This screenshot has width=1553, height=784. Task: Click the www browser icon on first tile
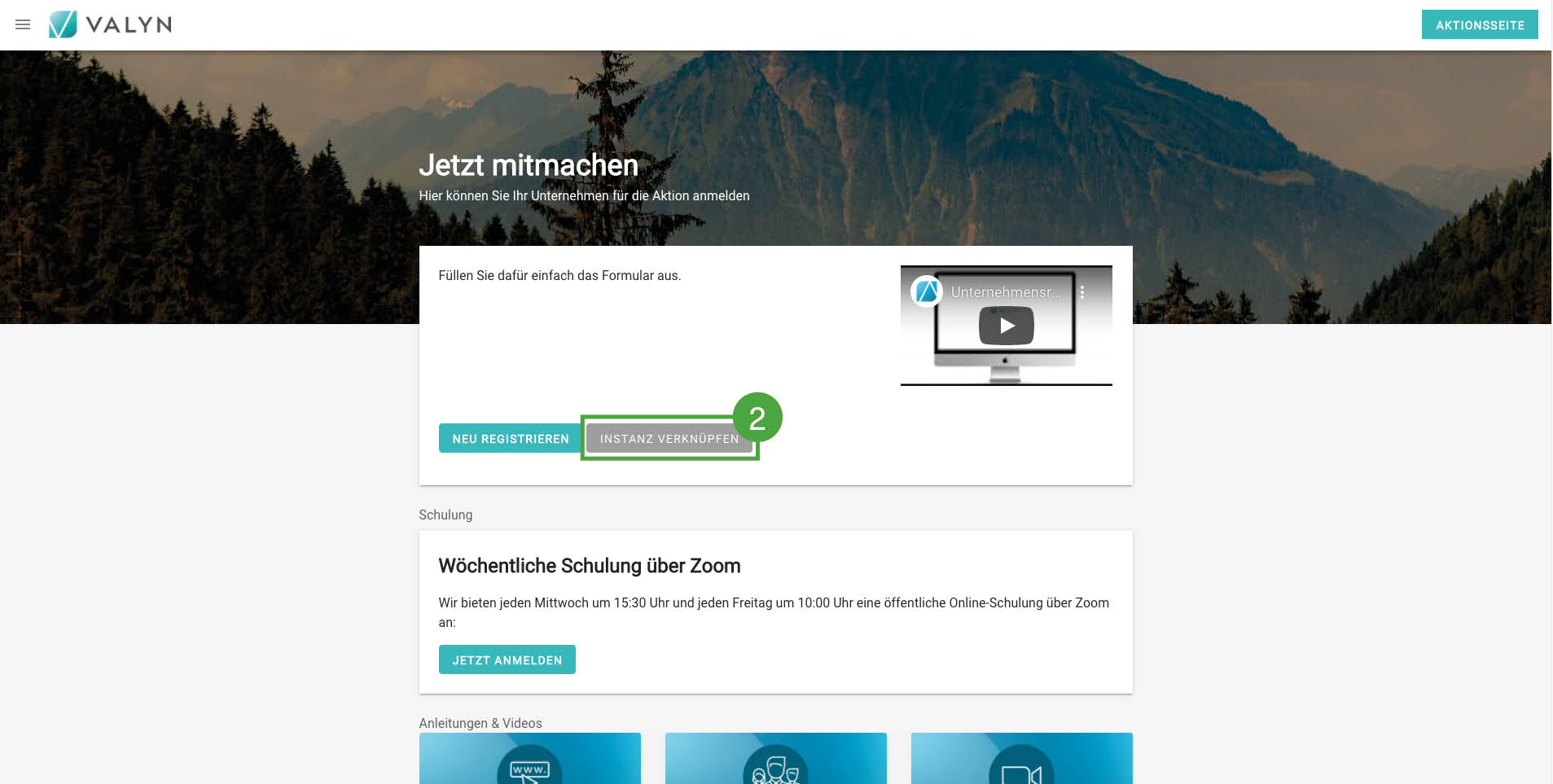pos(529,768)
